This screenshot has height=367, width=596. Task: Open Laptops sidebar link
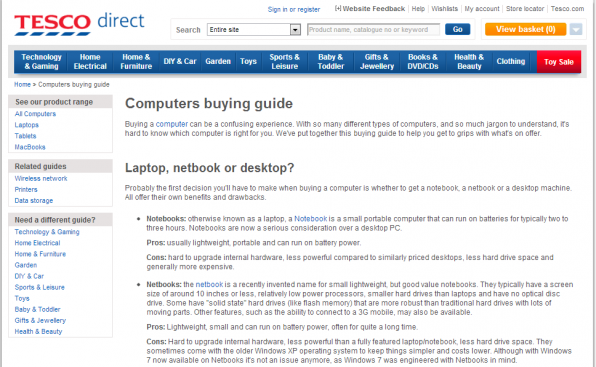27,125
